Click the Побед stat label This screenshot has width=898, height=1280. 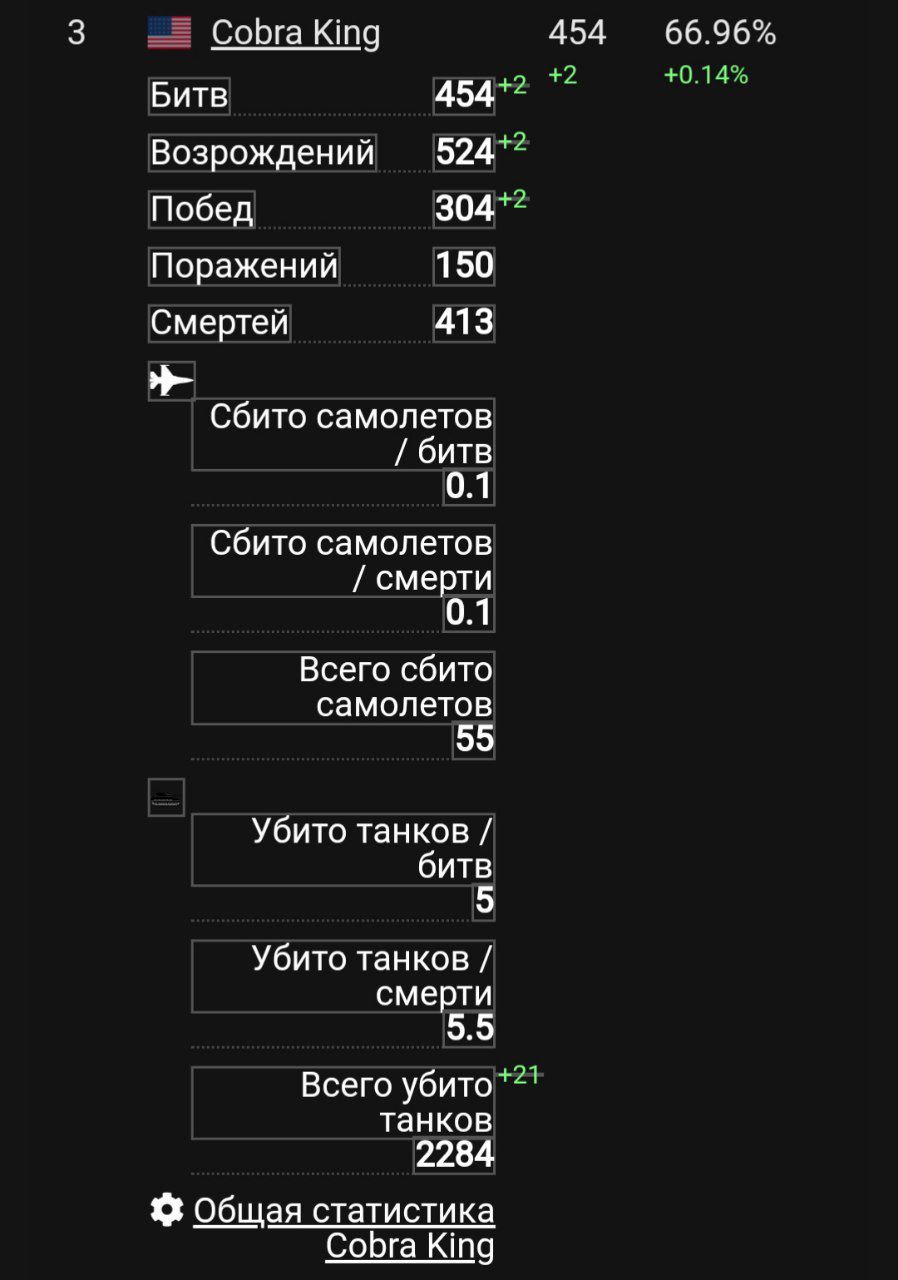click(x=202, y=209)
